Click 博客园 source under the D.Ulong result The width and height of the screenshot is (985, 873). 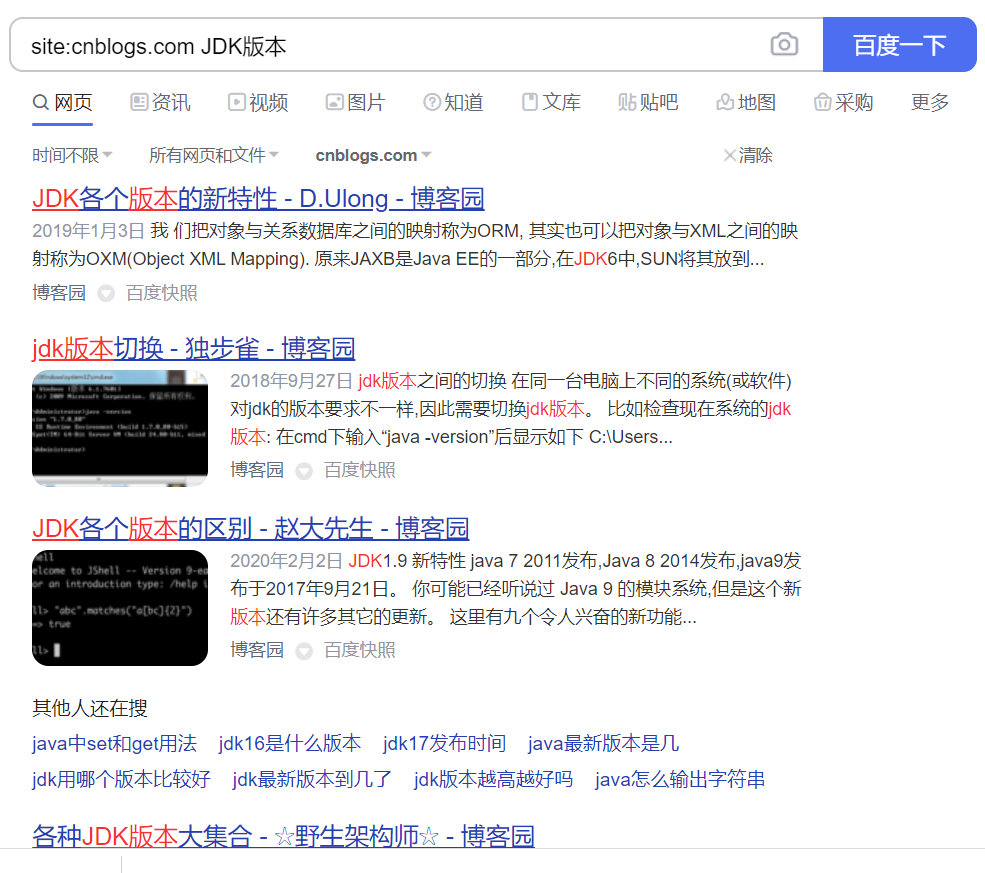click(59, 293)
